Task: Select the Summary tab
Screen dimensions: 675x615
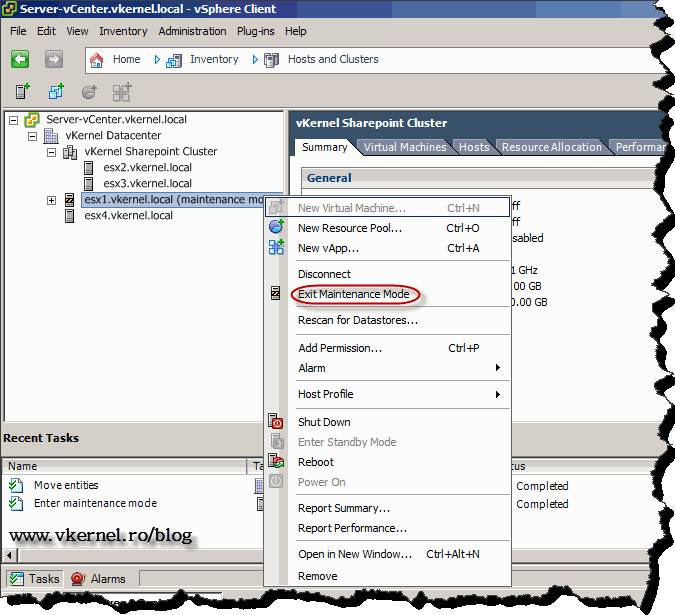Action: click(x=325, y=147)
